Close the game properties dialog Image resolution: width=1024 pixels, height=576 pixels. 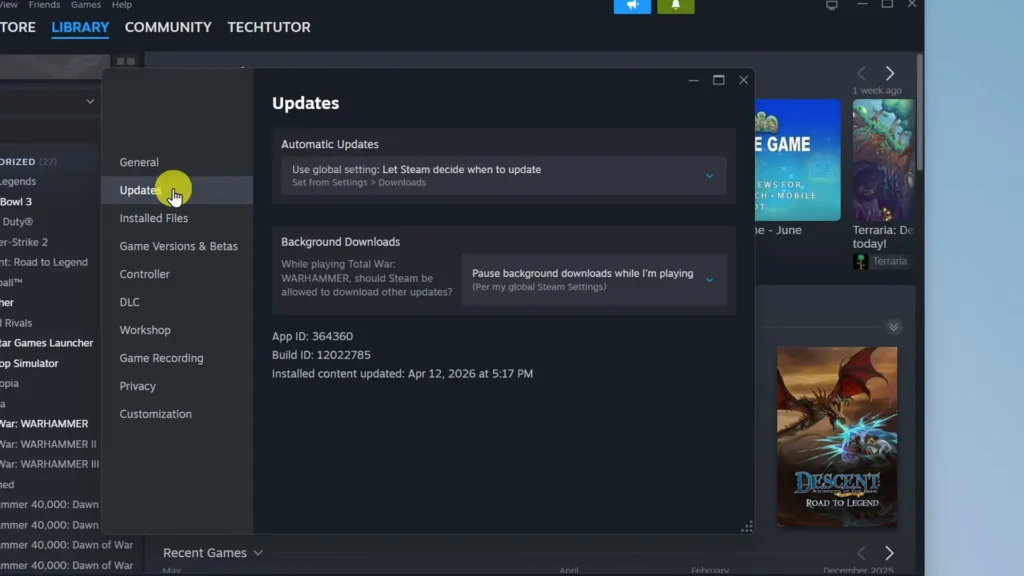[x=743, y=80]
